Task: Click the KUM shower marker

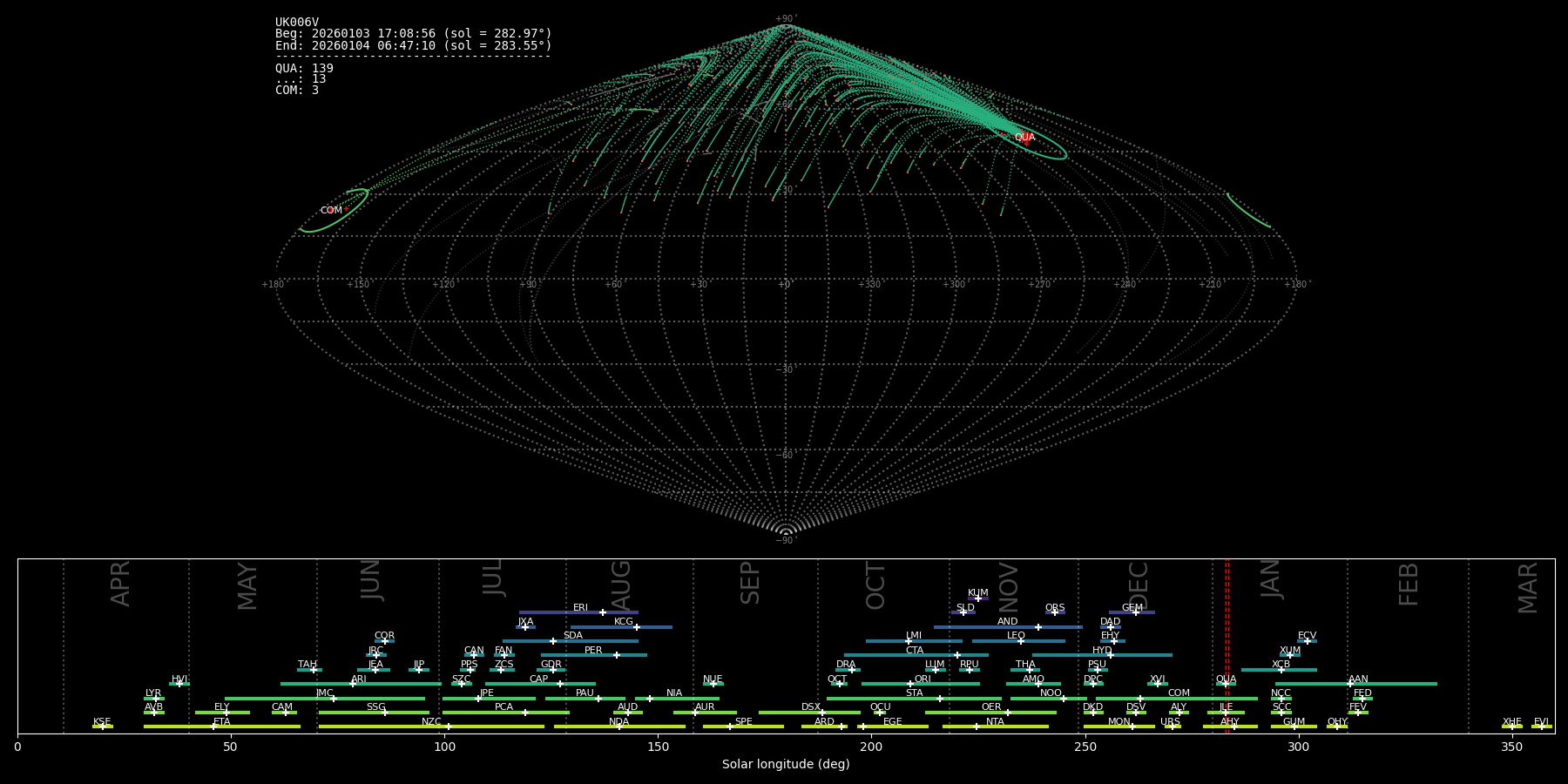Action: click(x=978, y=598)
